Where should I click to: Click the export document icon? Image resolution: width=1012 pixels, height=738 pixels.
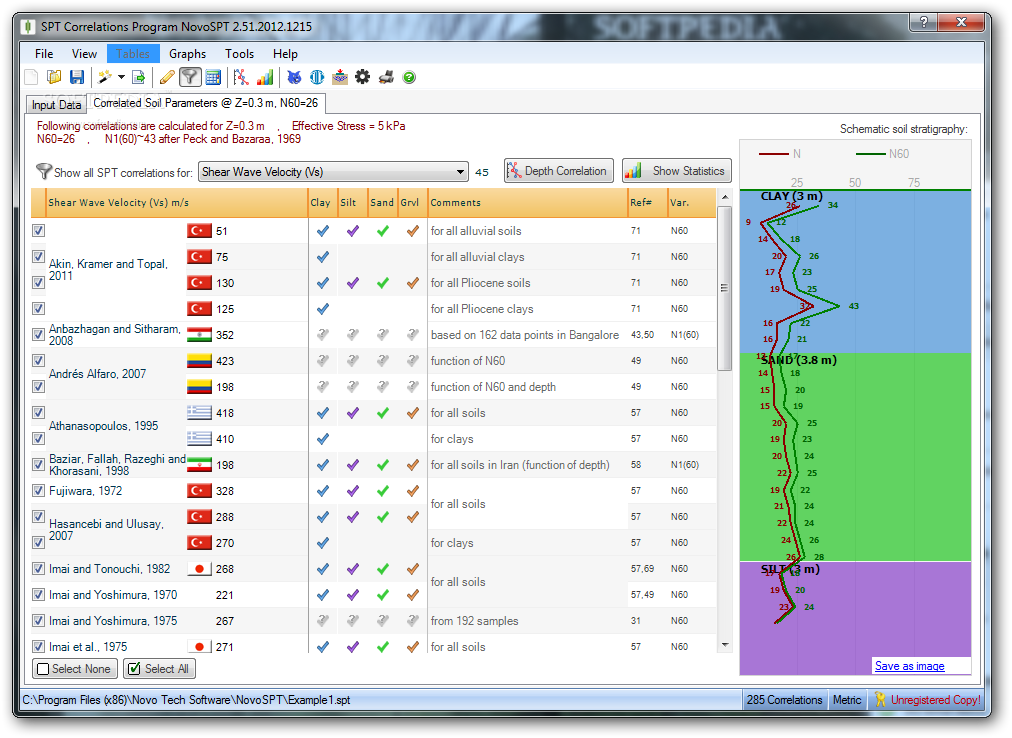tap(138, 77)
